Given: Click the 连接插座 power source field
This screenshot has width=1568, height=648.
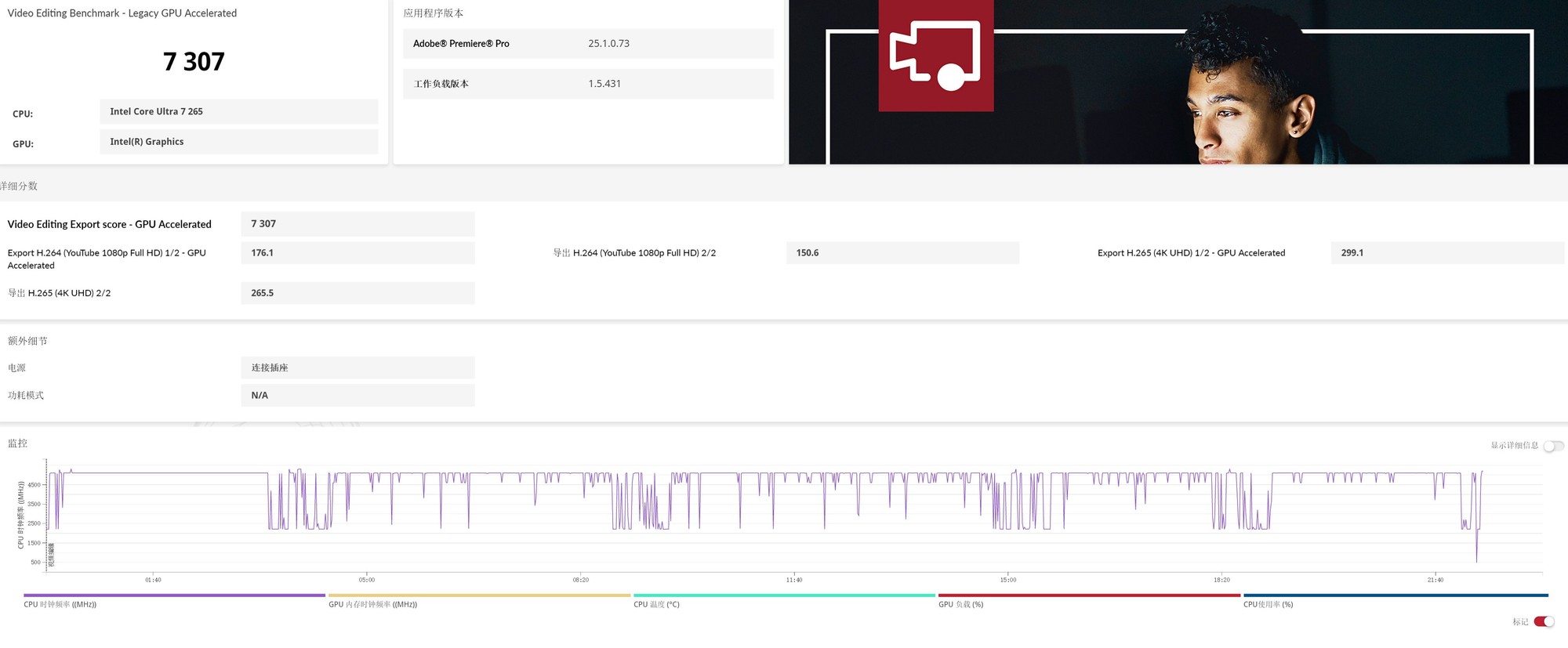Looking at the screenshot, I should click(x=358, y=367).
